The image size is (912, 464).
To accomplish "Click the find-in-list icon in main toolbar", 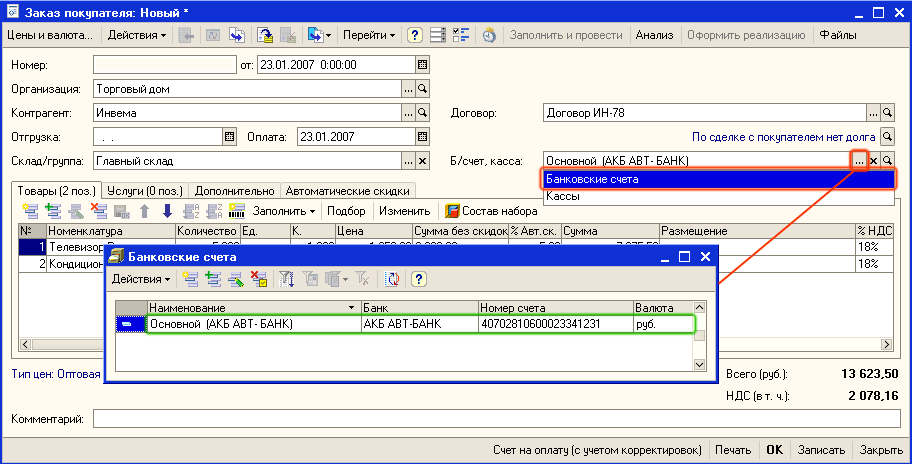I will point(186,35).
